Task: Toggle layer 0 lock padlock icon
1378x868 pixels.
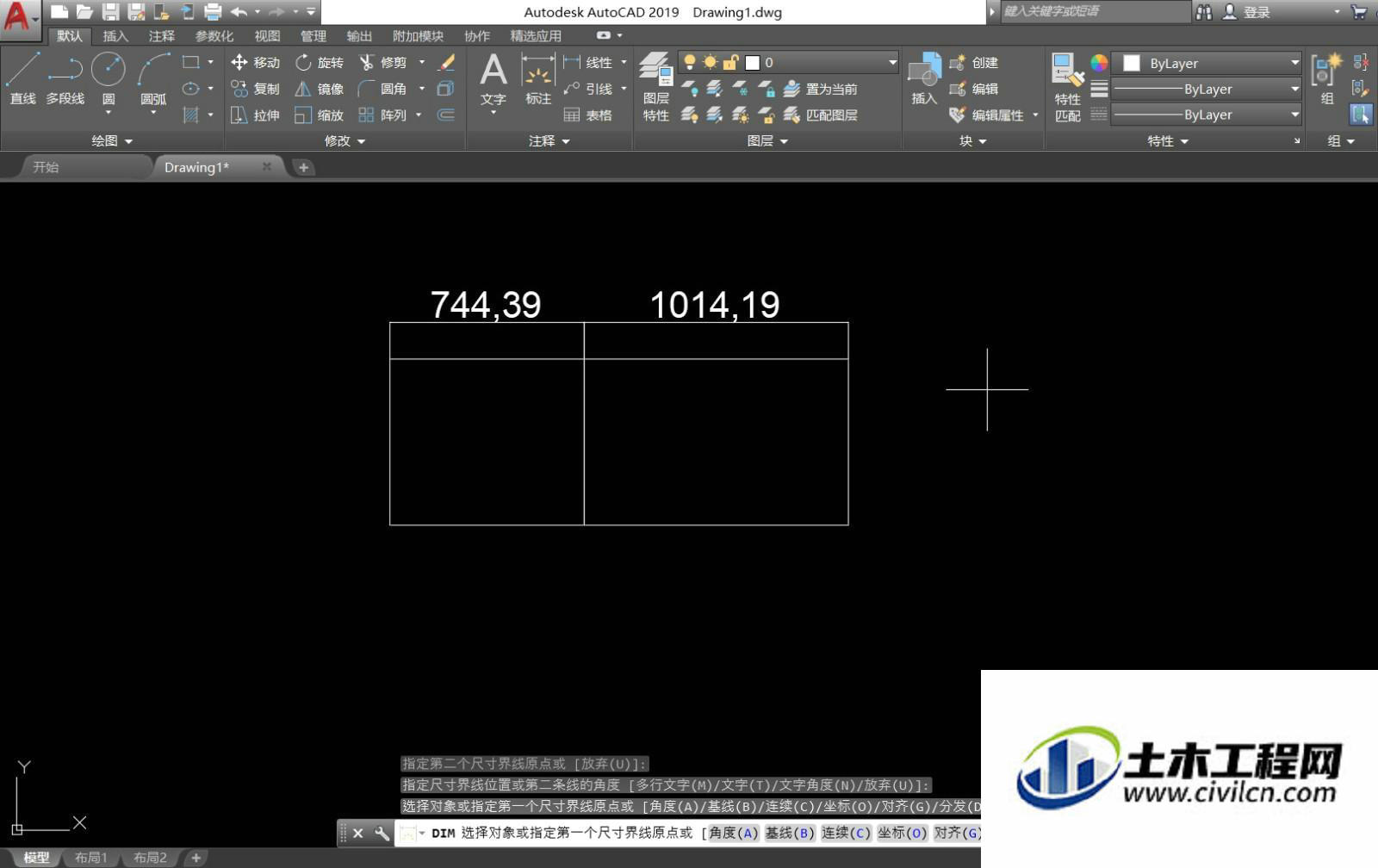Action: (x=730, y=62)
